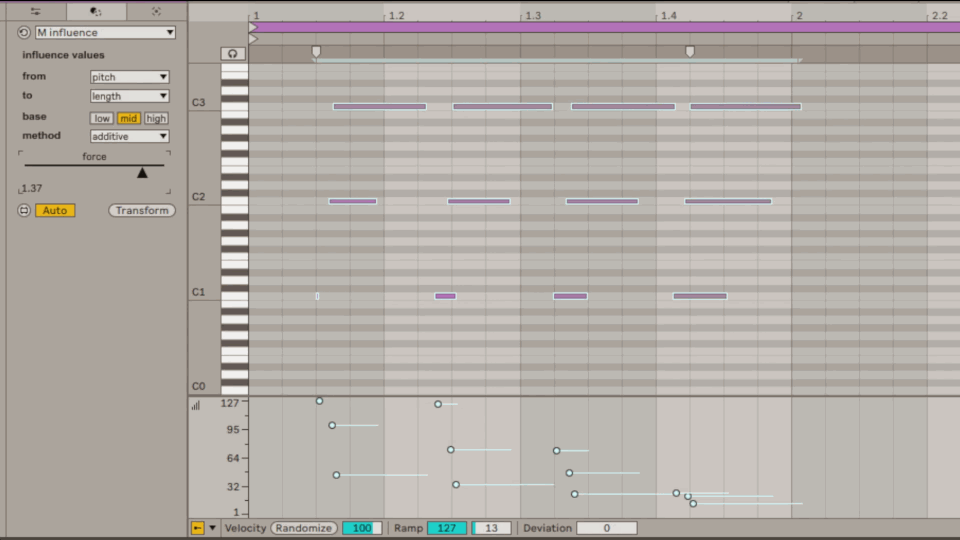Open the 'to' length dropdown

[129, 96]
